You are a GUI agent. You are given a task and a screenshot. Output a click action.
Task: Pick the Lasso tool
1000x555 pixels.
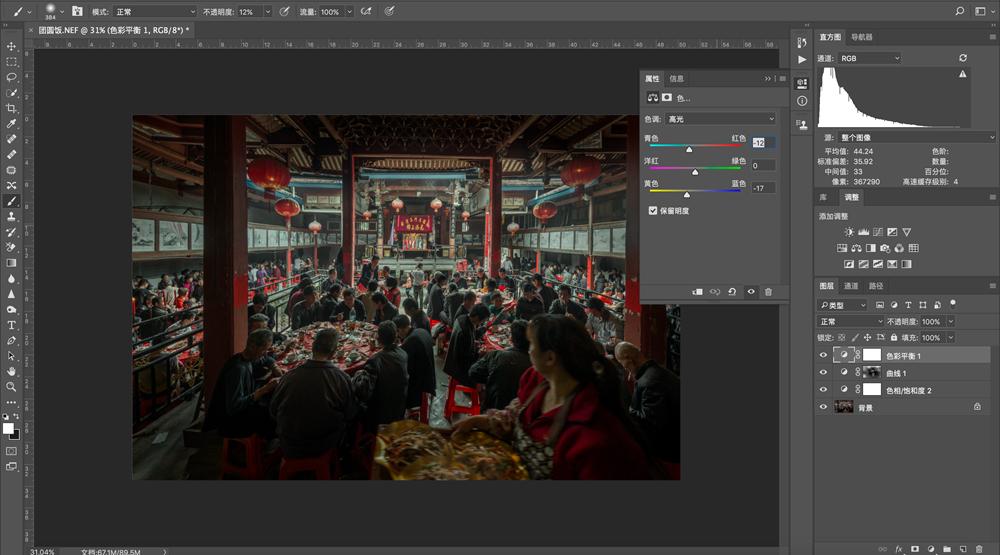coord(12,77)
